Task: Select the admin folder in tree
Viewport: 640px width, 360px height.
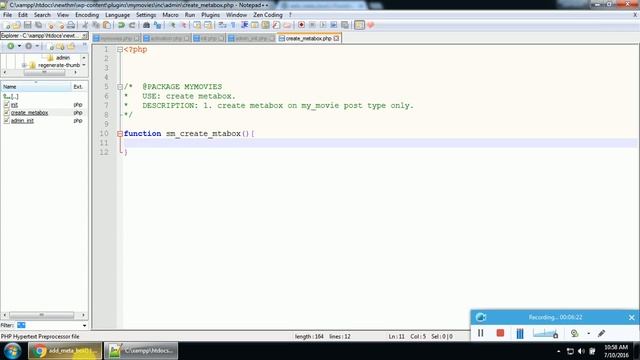Action: (x=62, y=58)
